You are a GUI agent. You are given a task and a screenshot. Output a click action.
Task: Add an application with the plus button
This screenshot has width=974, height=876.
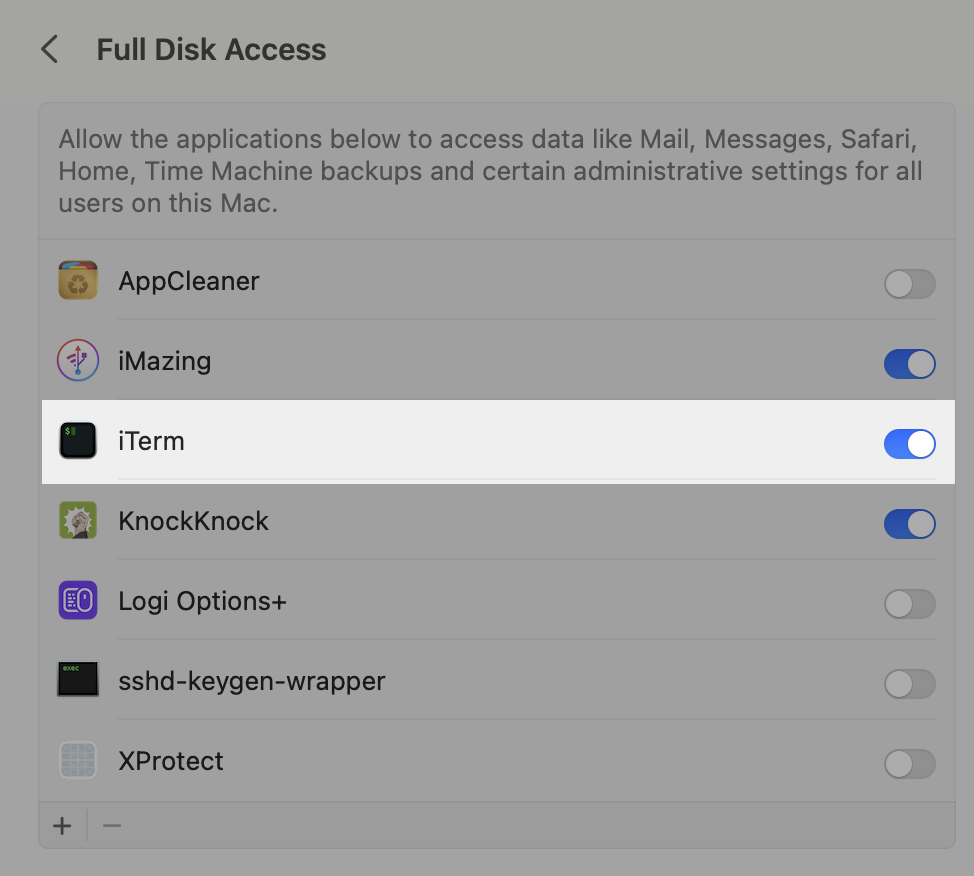tap(63, 826)
